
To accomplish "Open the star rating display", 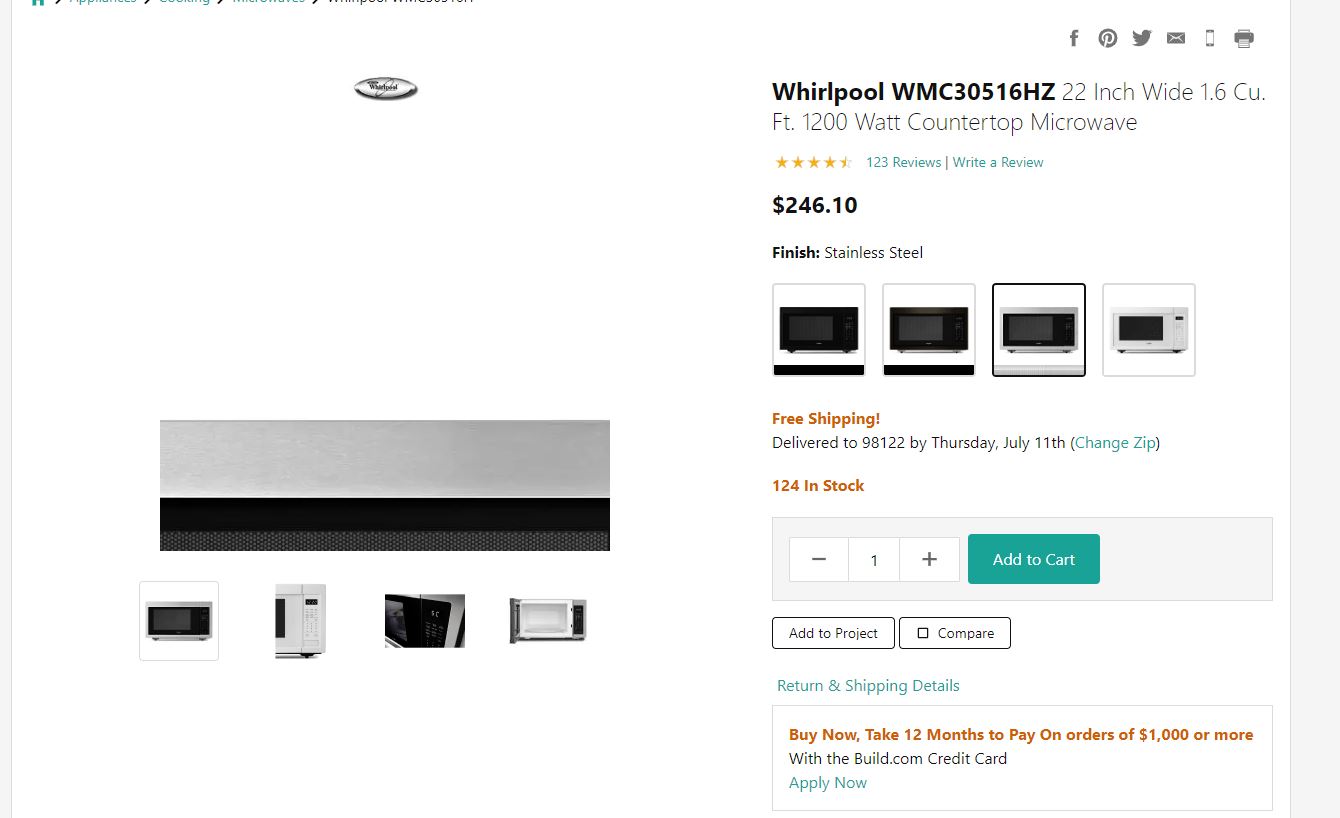I will click(813, 161).
